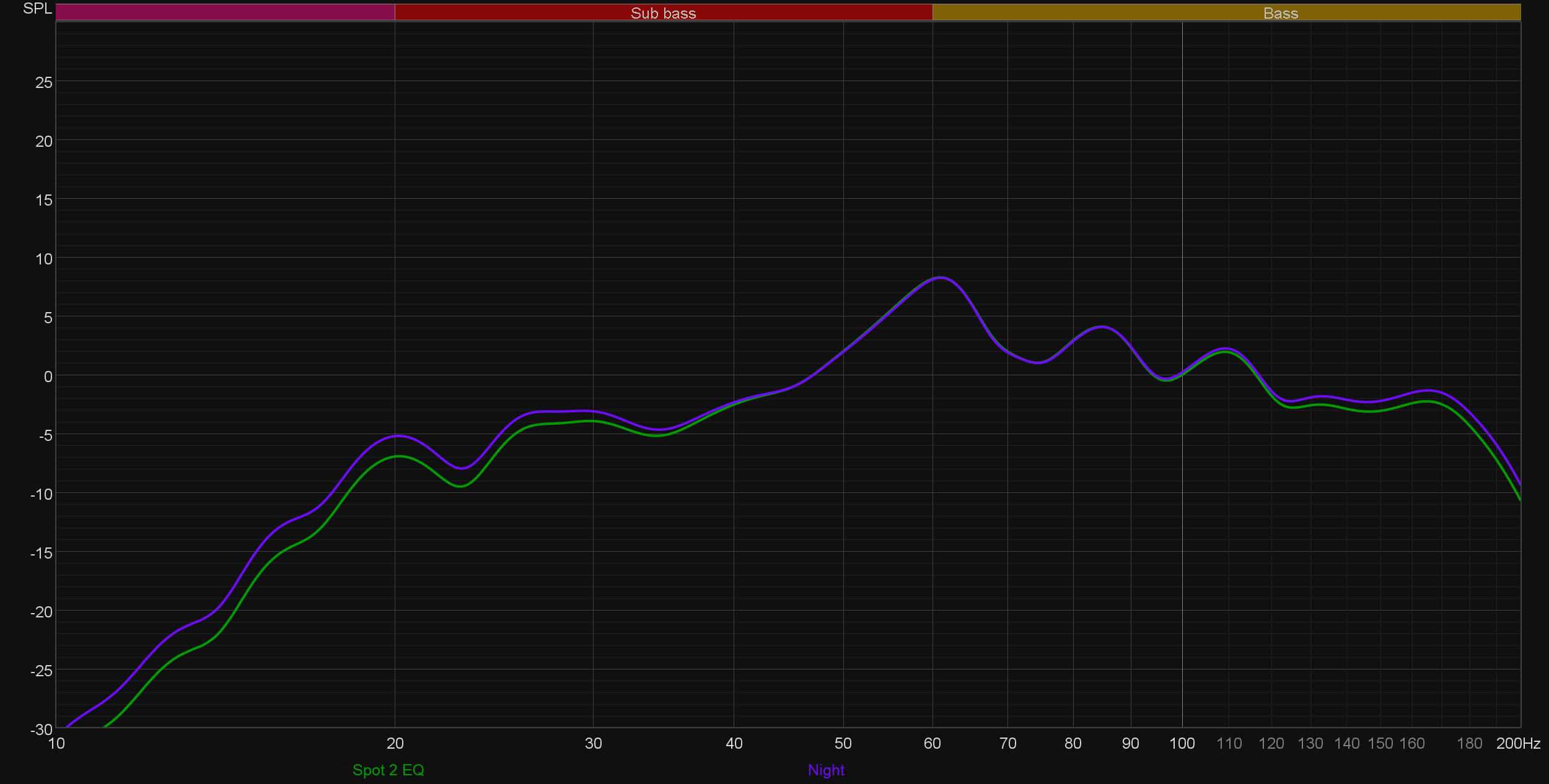The height and width of the screenshot is (784, 1549).
Task: Click the 0 value on SPL axis
Action: (x=48, y=377)
